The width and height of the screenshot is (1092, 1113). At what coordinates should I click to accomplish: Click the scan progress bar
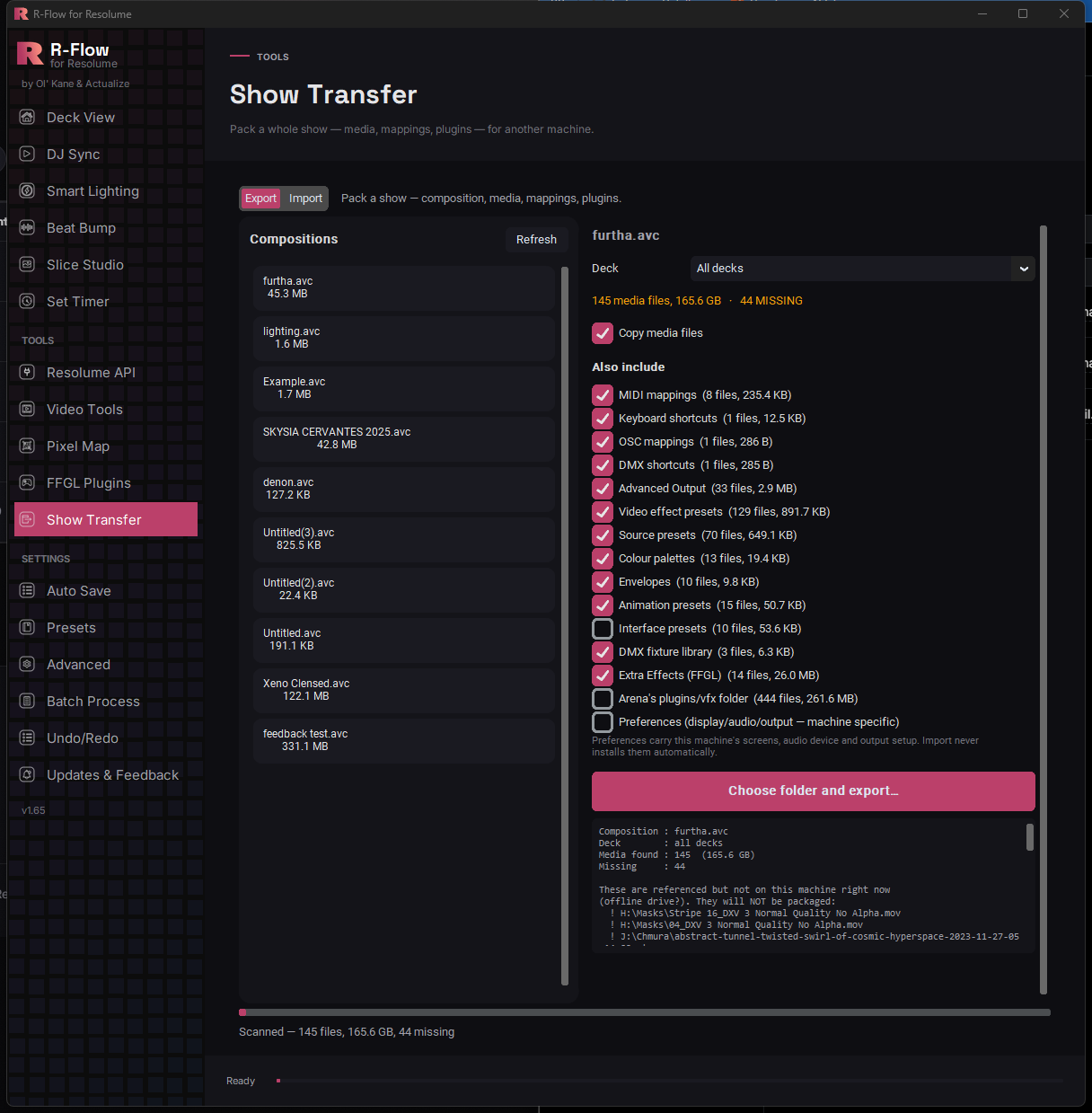(x=645, y=1012)
